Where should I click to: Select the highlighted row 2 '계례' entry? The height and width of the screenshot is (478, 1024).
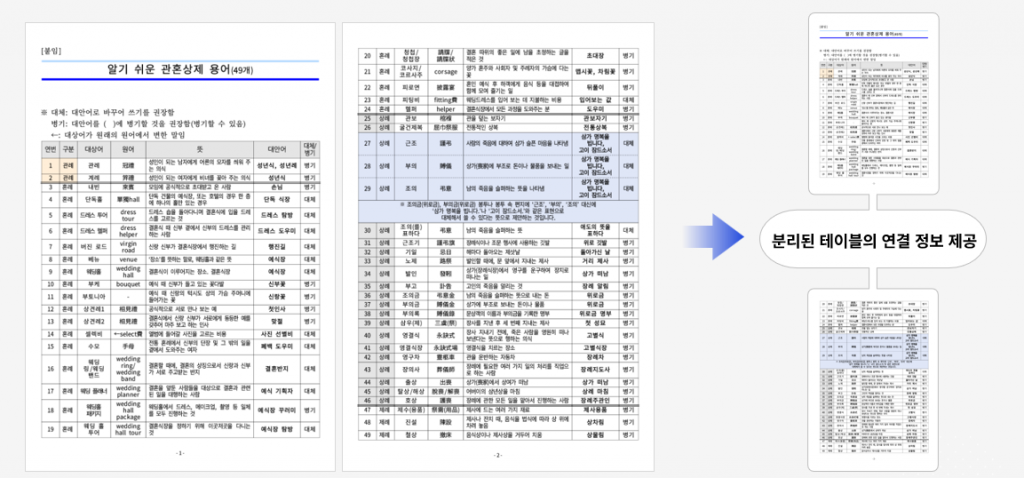(x=93, y=176)
